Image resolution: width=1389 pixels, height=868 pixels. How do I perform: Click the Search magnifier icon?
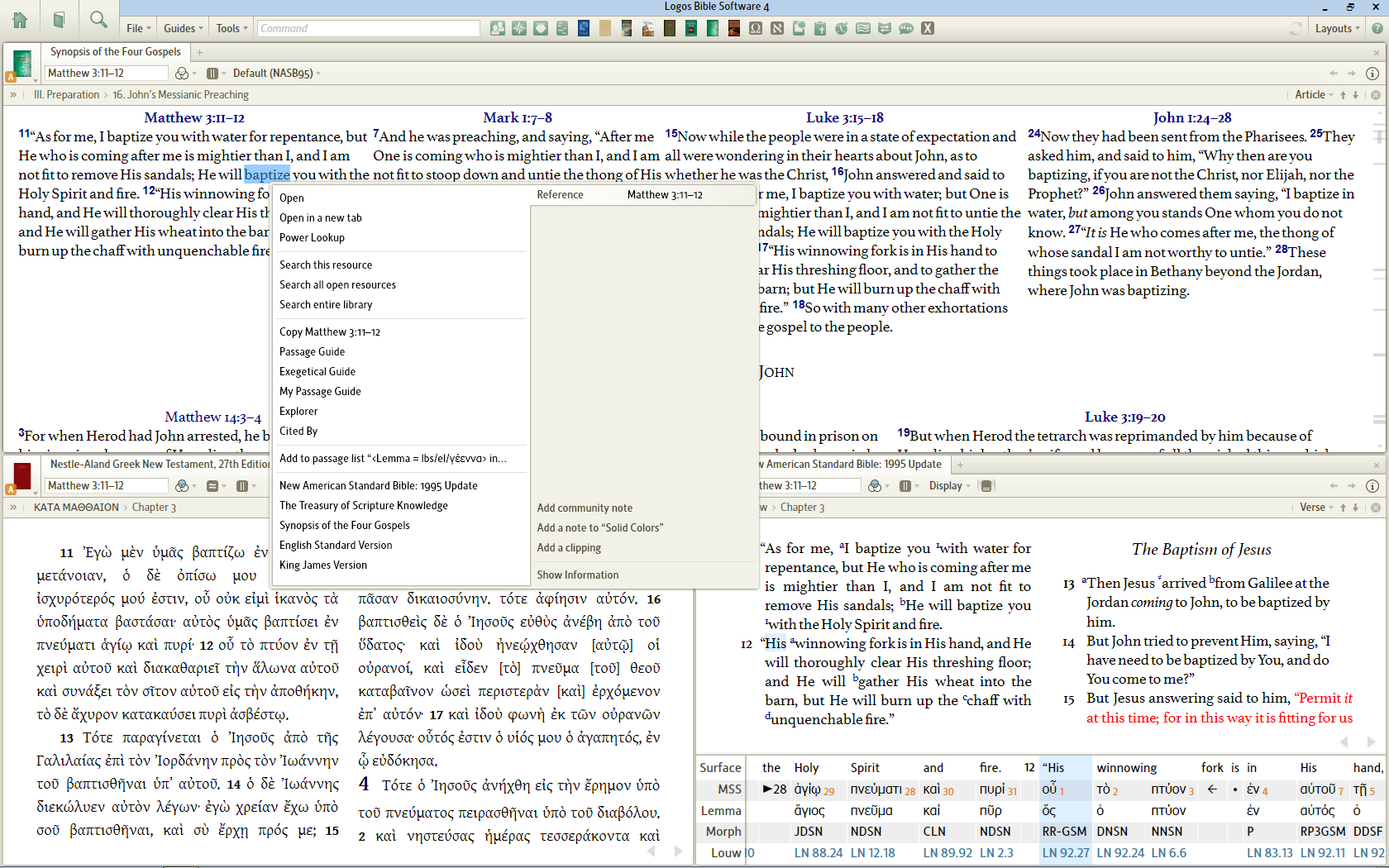point(98,20)
